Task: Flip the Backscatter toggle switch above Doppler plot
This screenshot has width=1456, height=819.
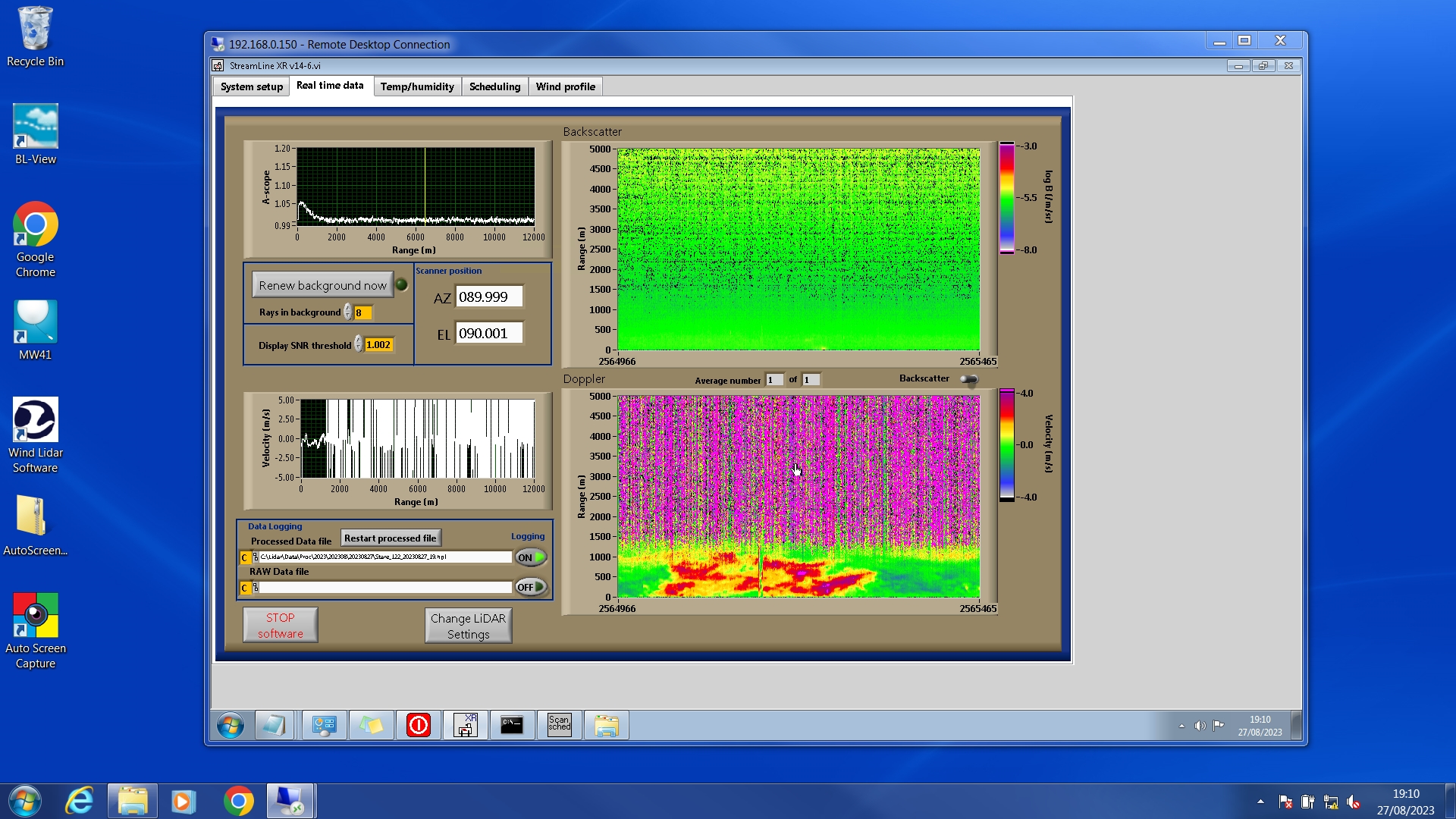Action: pos(969,379)
